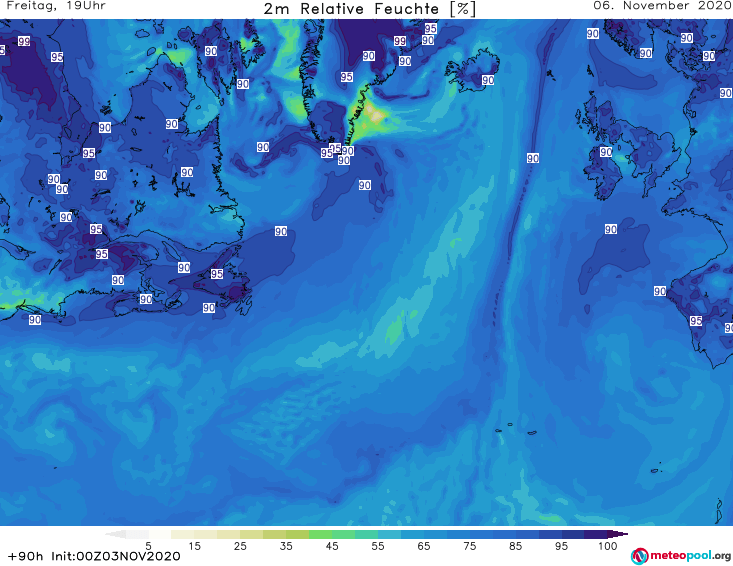733x566 pixels.
Task: Click the Azores islands outline in the mid-Atlantic
Action: tap(514, 429)
